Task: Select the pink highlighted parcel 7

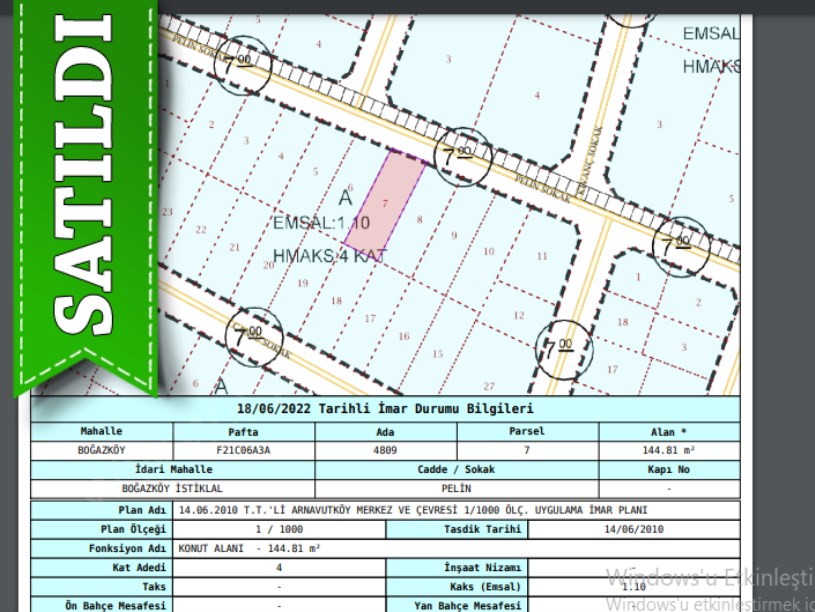Action: click(384, 202)
